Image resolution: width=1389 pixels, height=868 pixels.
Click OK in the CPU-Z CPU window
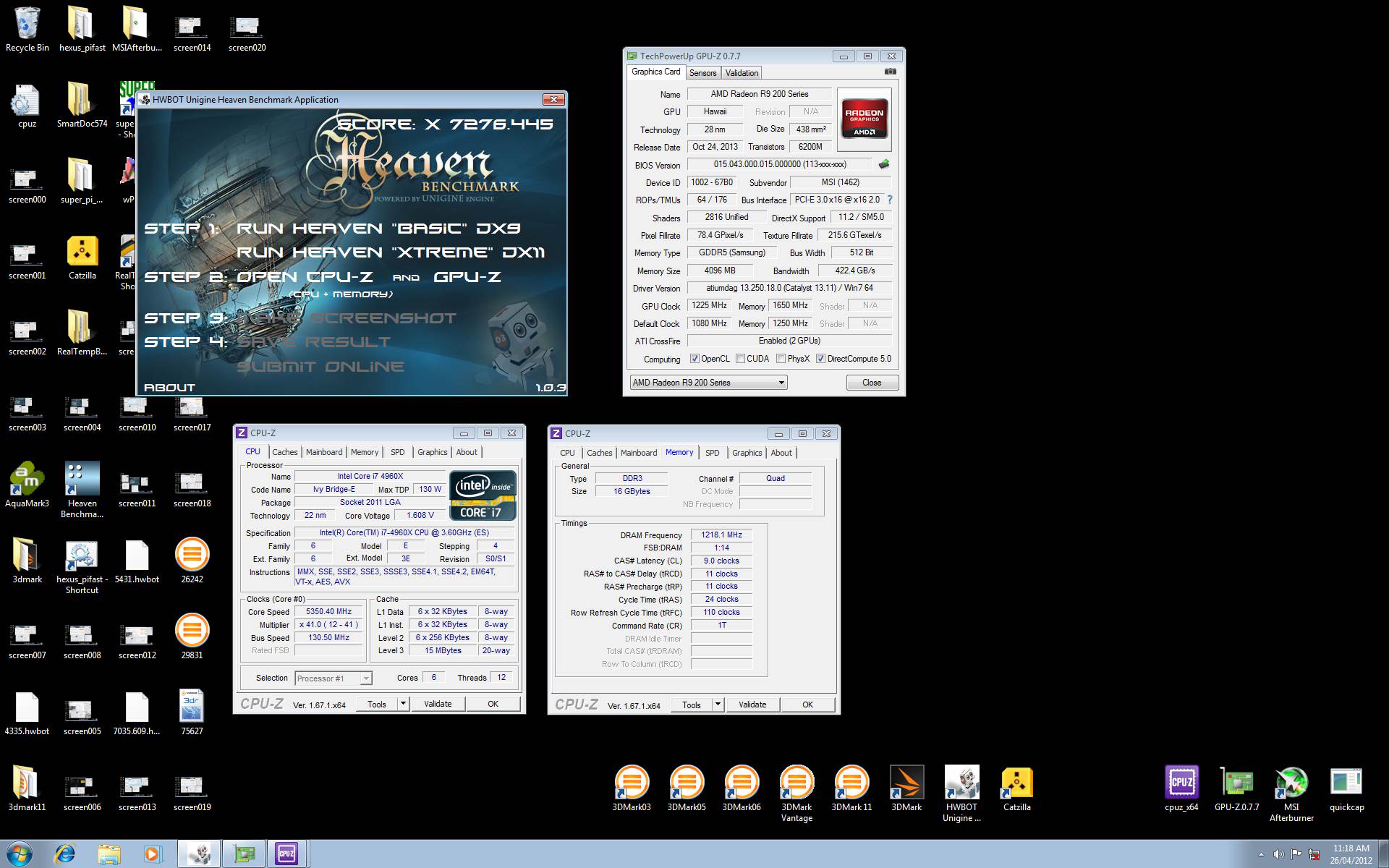click(x=493, y=704)
